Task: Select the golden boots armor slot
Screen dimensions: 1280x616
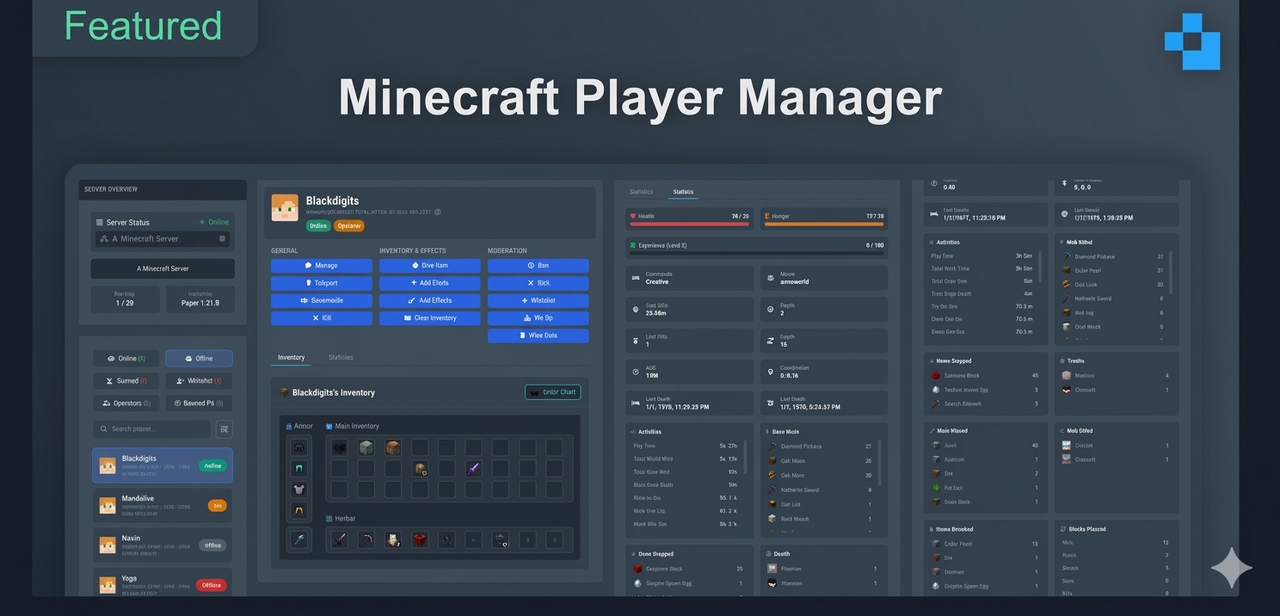Action: coord(298,511)
